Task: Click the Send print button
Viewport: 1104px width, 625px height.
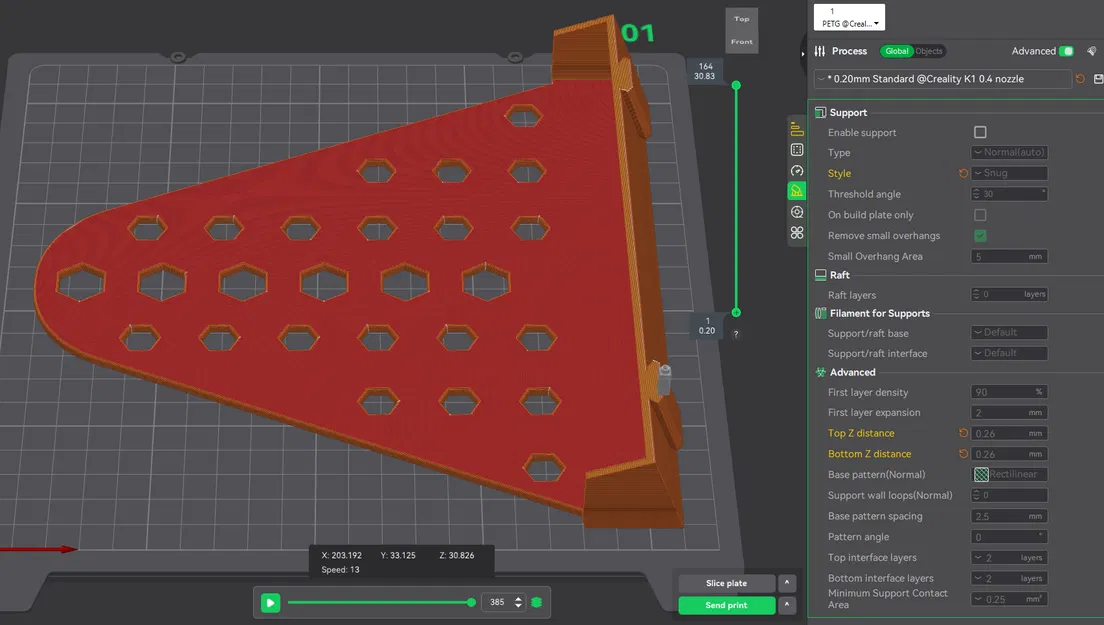Action: (727, 605)
